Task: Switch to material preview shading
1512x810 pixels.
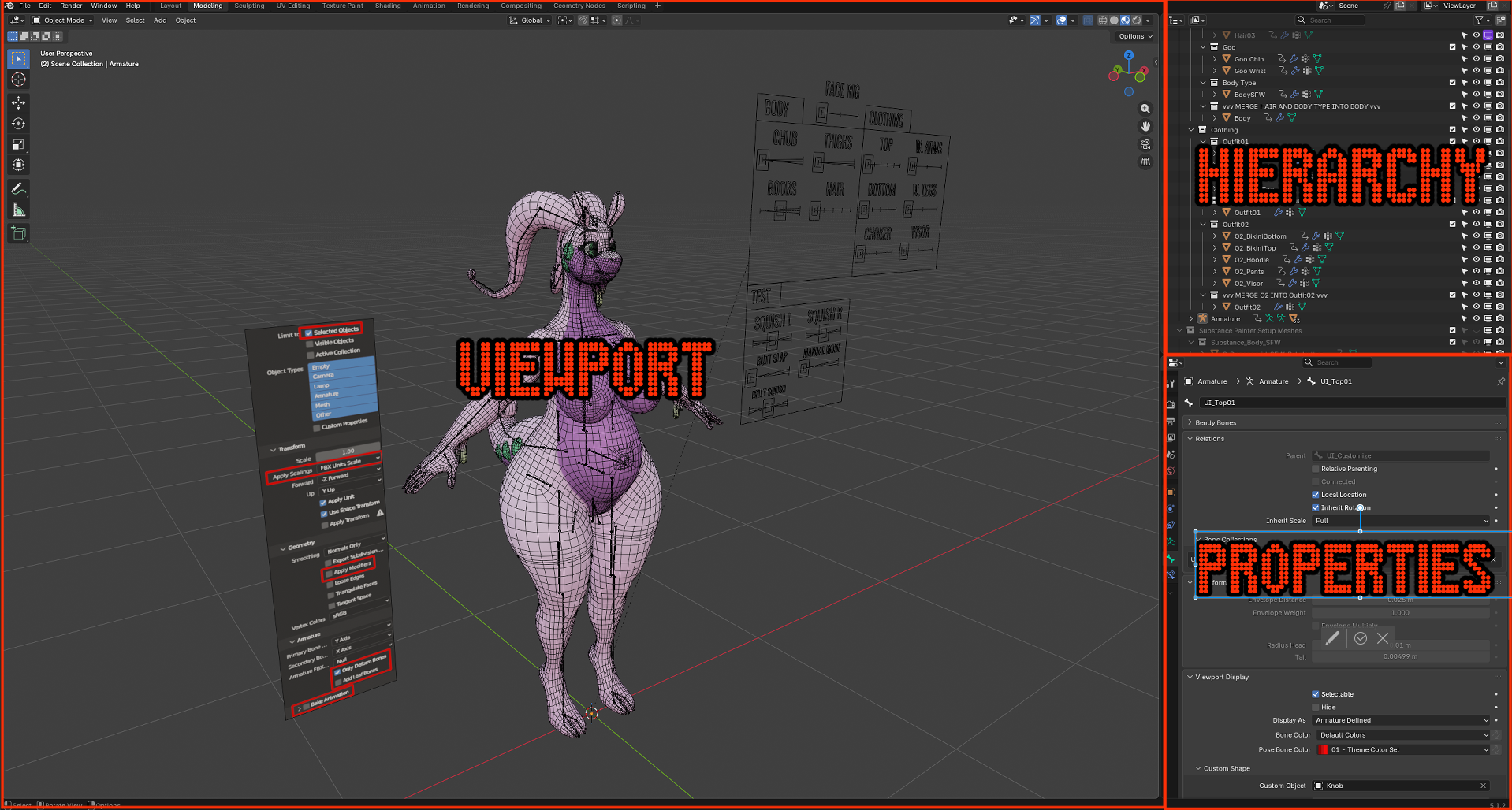Action: tap(1125, 20)
